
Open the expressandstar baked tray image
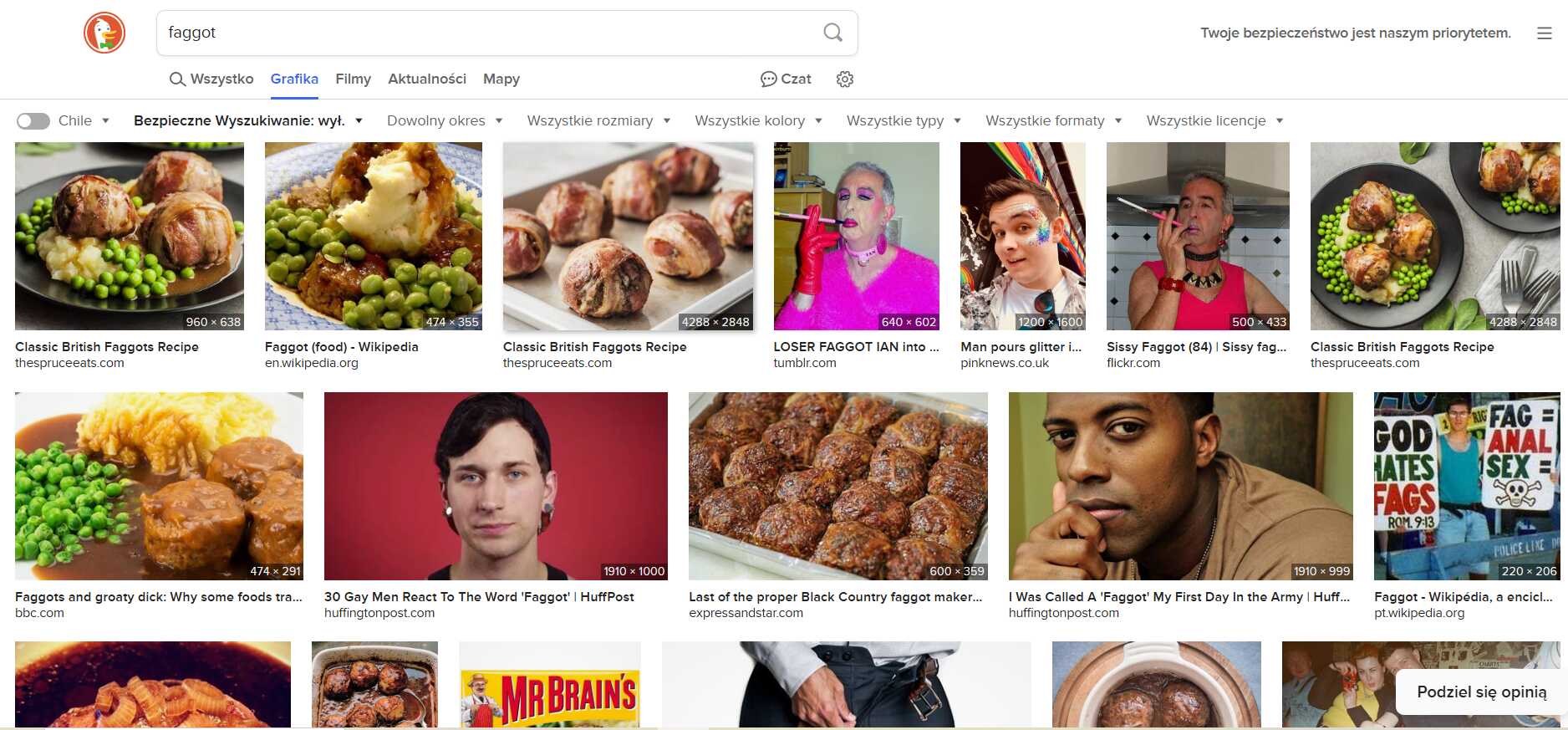(x=838, y=486)
